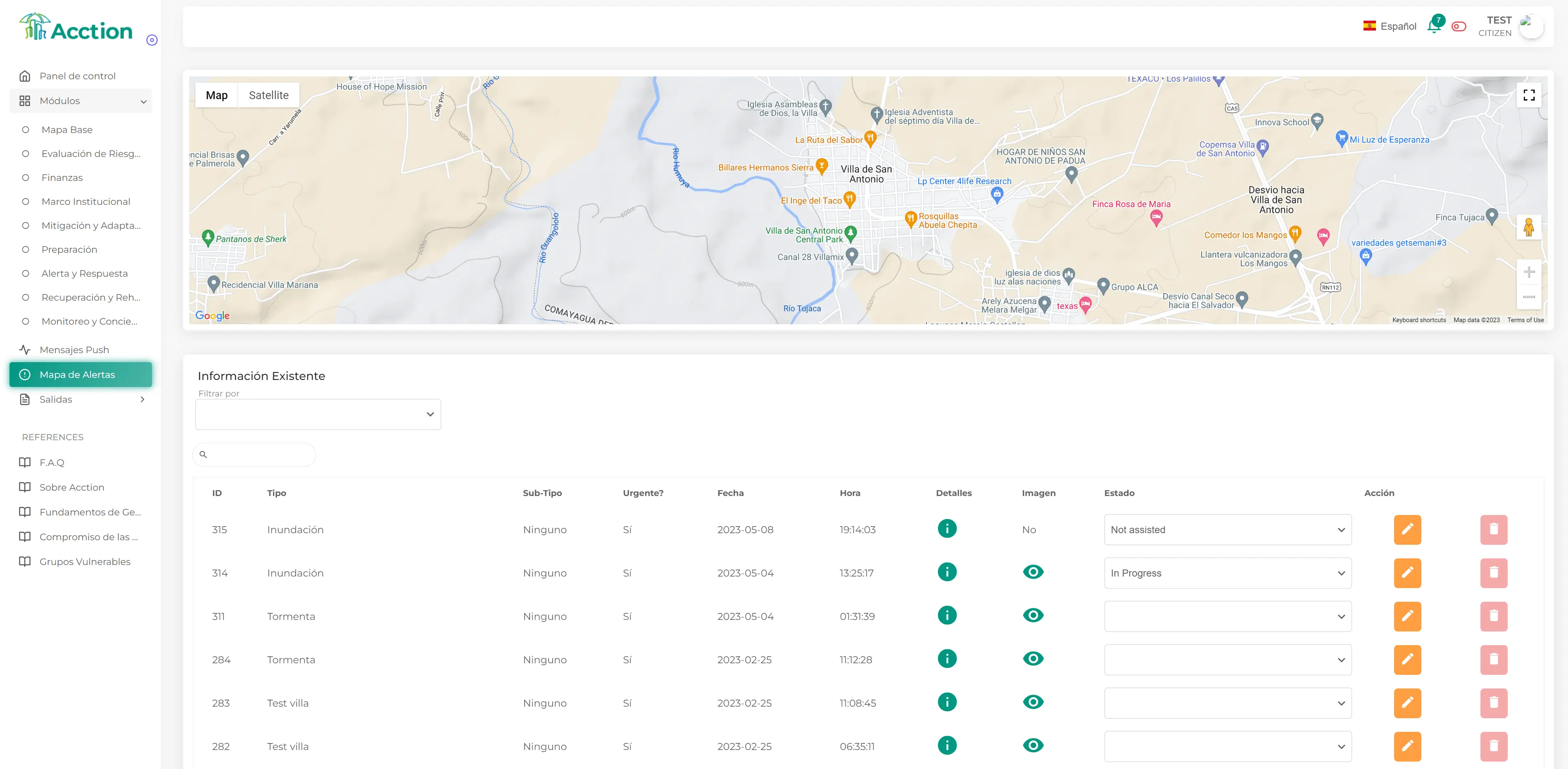This screenshot has height=769, width=1568.
Task: Click the search input field above the table
Action: pyautogui.click(x=254, y=454)
